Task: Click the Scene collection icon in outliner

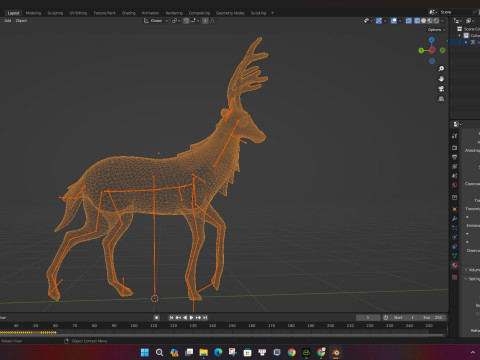Action: coord(460,29)
